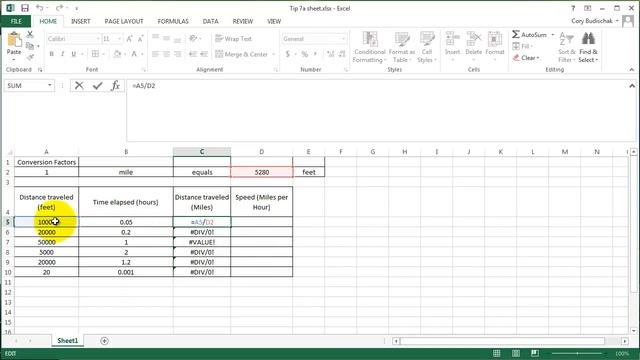Open the FILE tab
This screenshot has width=640, height=360.
pos(16,21)
